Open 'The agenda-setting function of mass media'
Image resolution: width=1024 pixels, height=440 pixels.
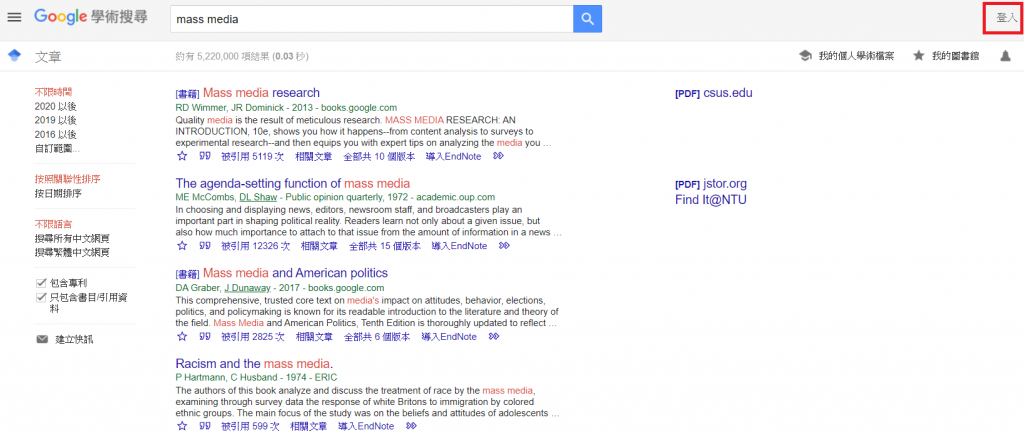(293, 183)
